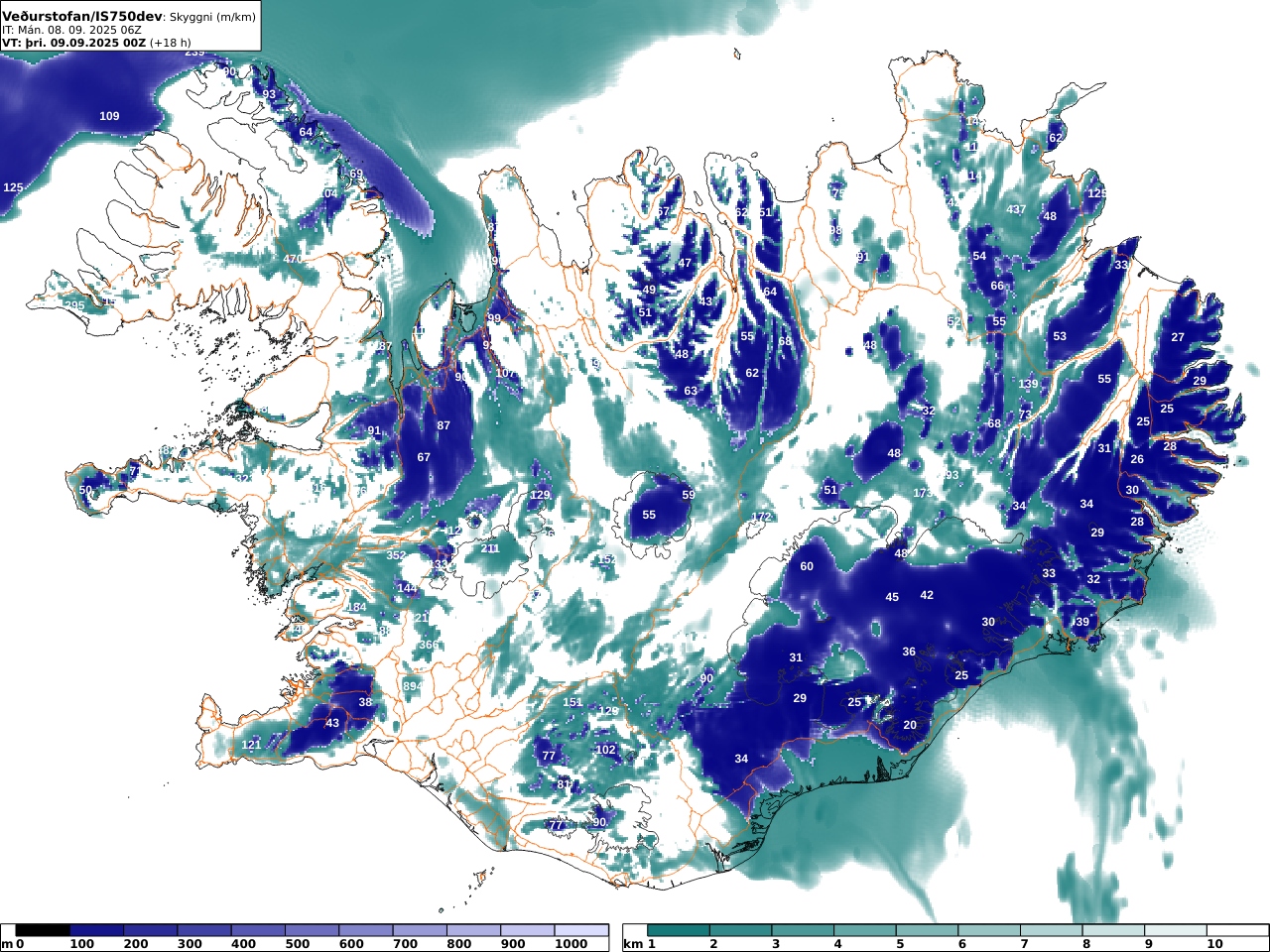This screenshot has height=952, width=1270.
Task: Click the map value 27 in the Eastfjords
Action: click(1178, 337)
